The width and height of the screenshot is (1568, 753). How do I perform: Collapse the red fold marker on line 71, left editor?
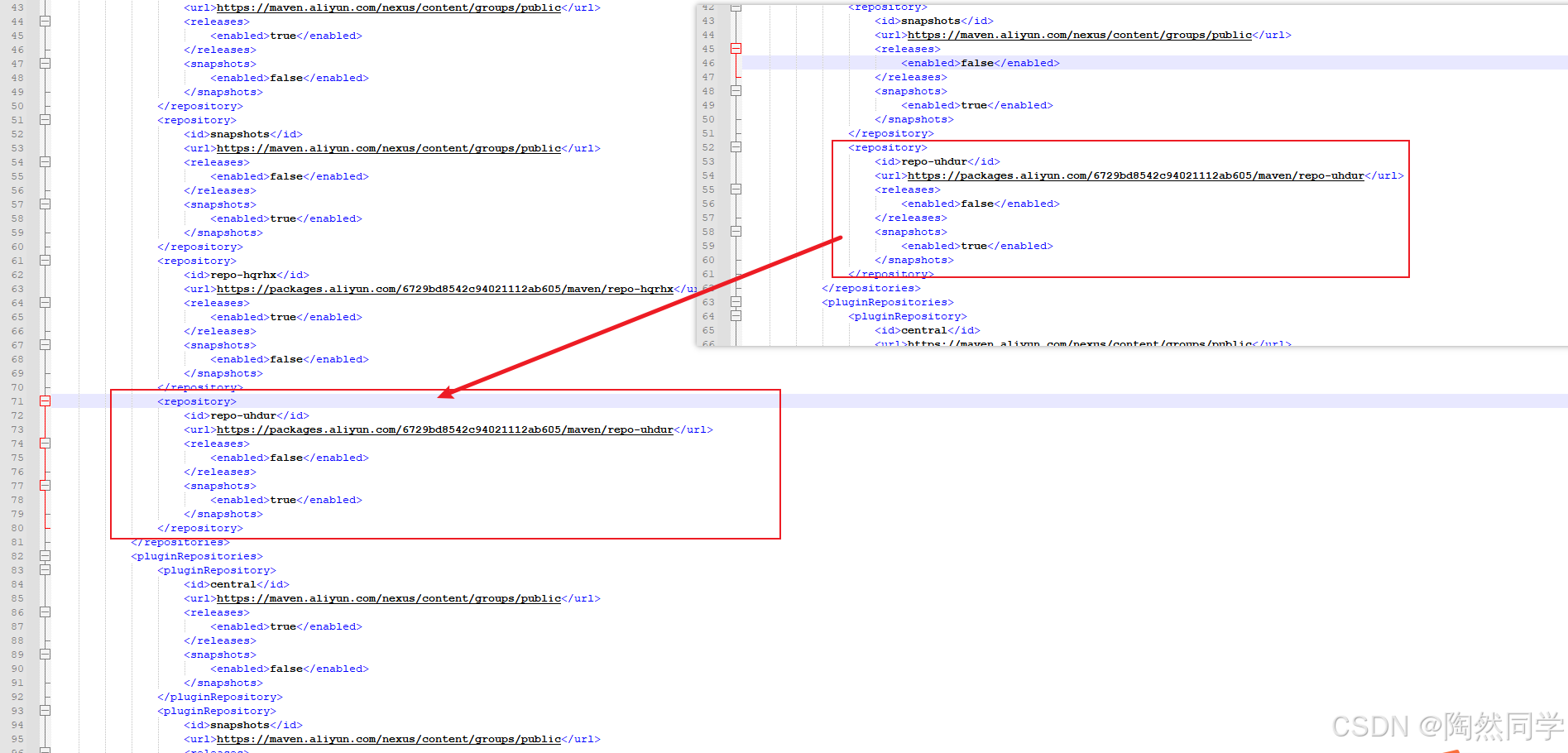[x=46, y=401]
